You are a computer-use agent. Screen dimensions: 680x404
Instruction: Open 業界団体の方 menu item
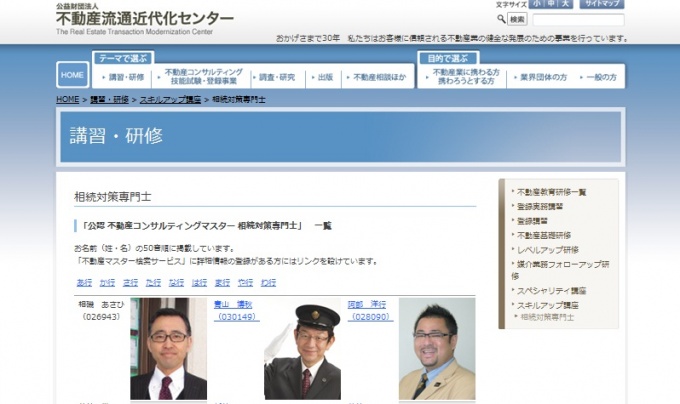pyautogui.click(x=541, y=77)
